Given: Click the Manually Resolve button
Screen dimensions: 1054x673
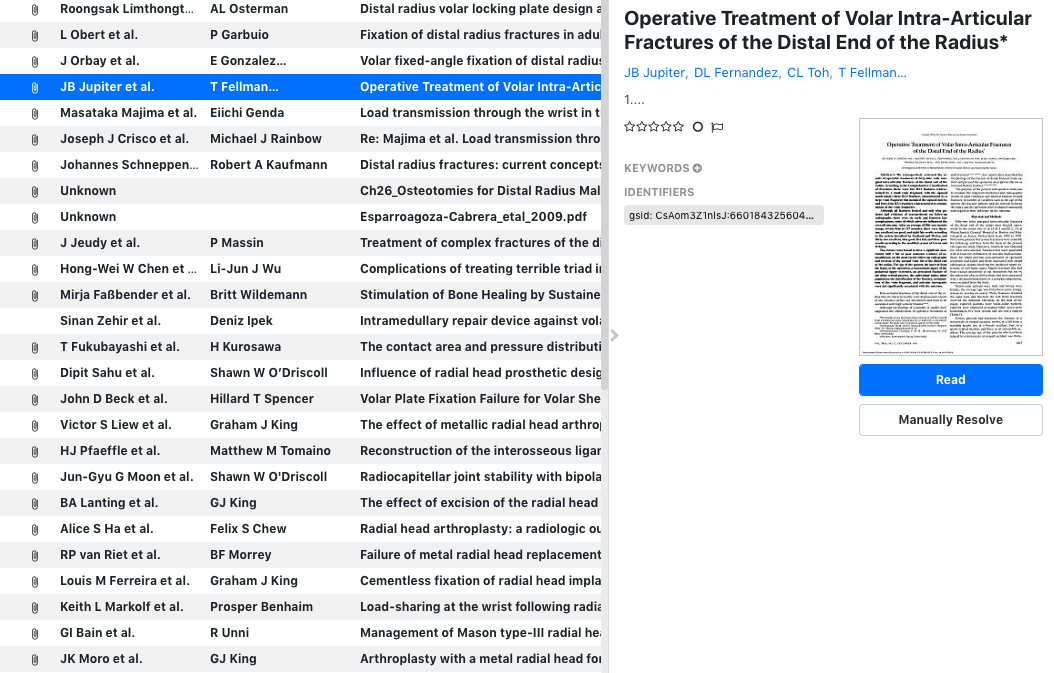Looking at the screenshot, I should pyautogui.click(x=949, y=419).
